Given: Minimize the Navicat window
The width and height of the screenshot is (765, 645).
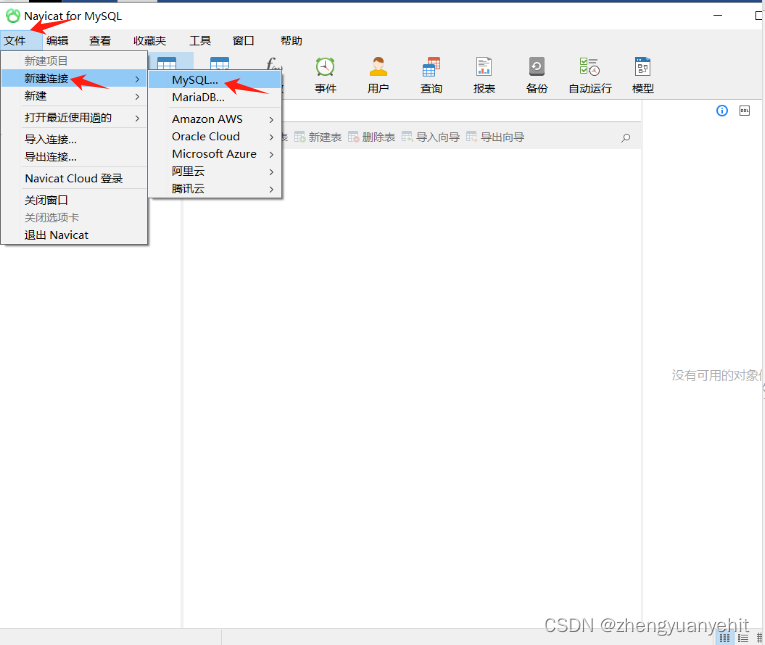Looking at the screenshot, I should point(718,16).
